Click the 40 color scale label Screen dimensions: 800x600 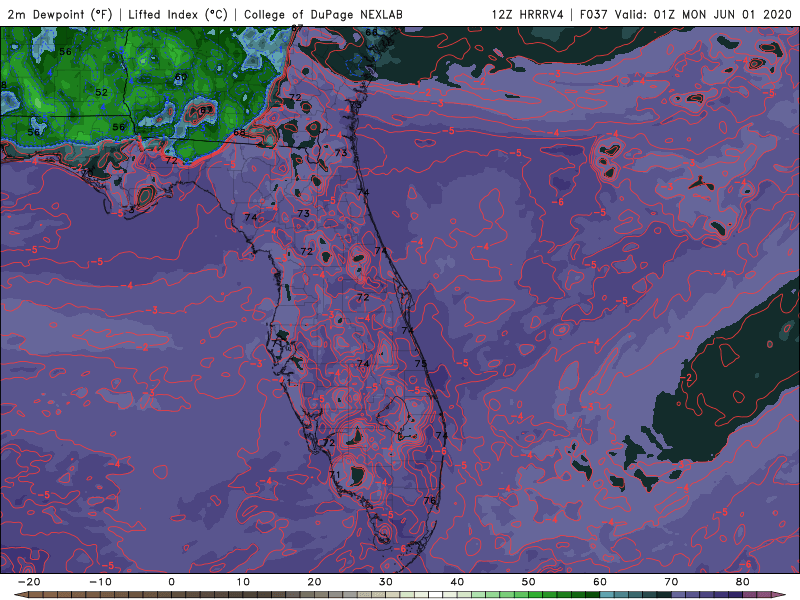point(457,582)
